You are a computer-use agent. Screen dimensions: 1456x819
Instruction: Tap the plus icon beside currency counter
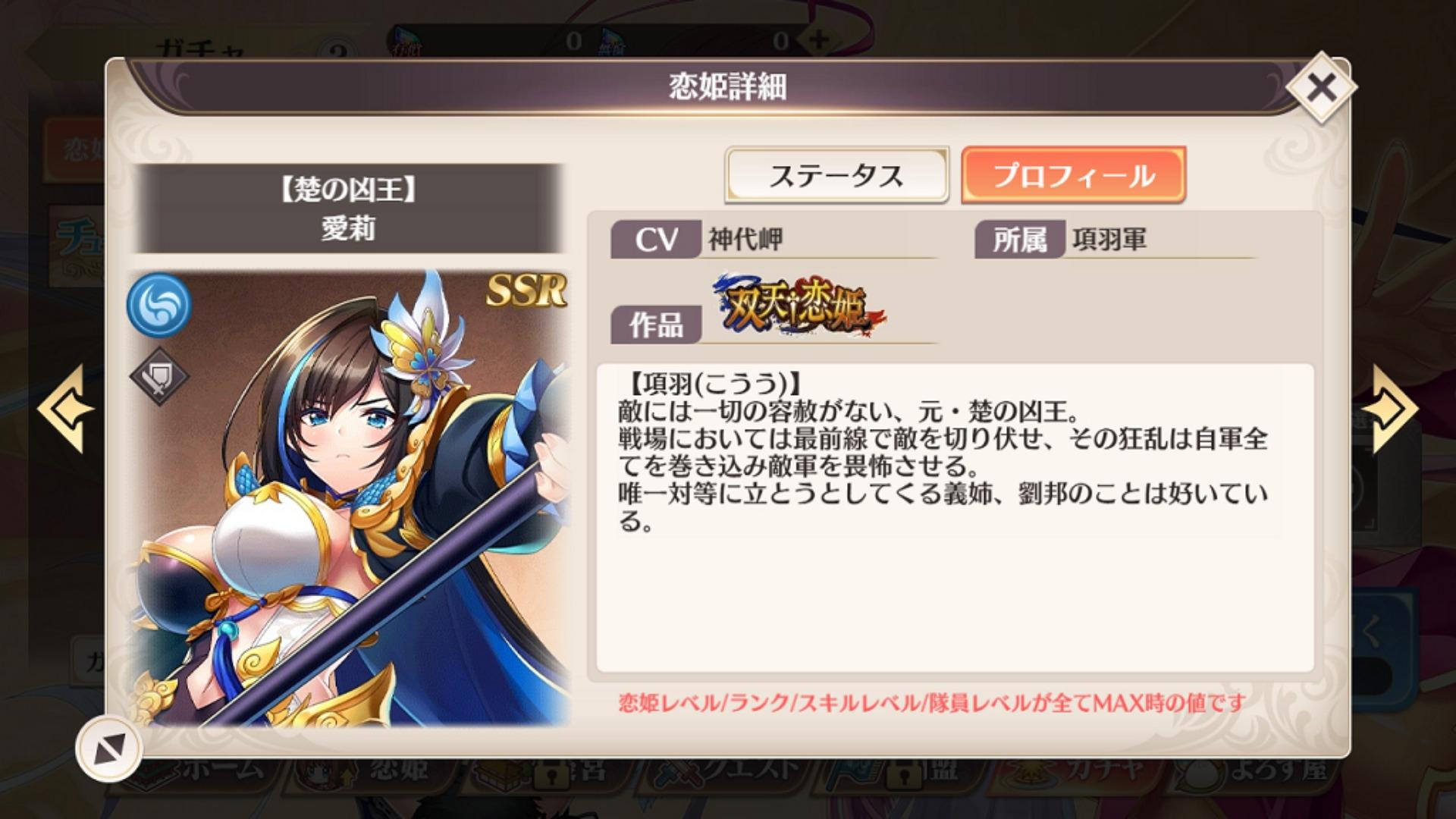[x=818, y=40]
